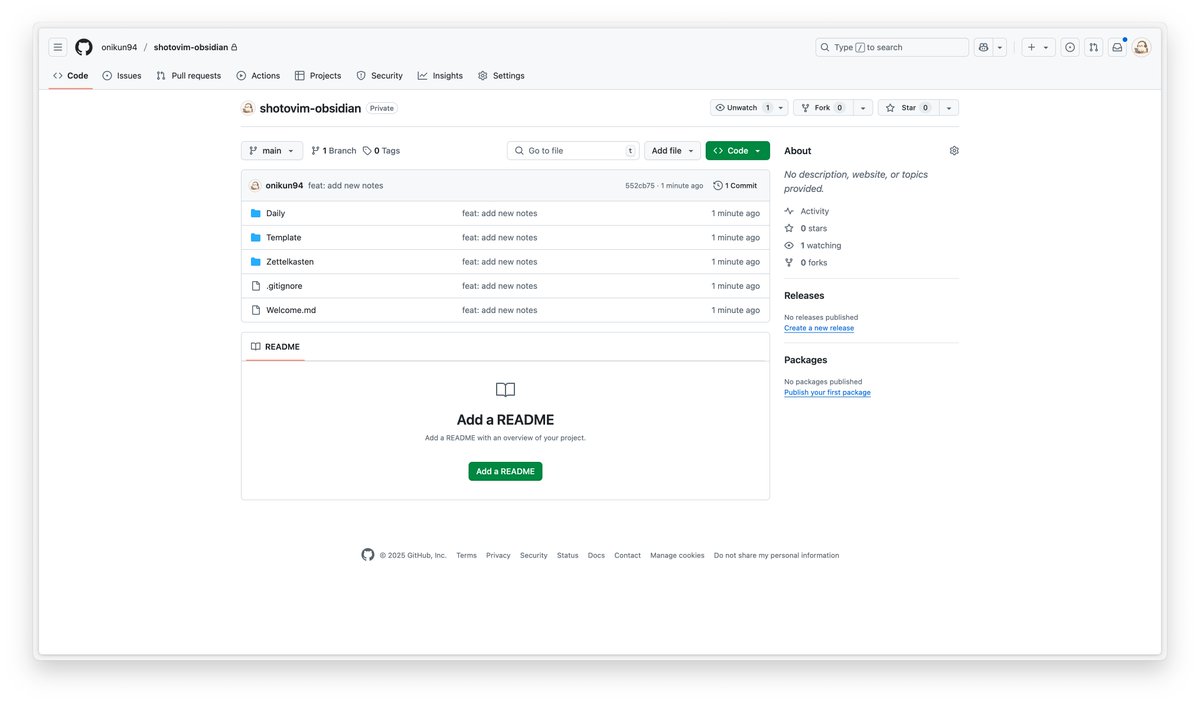Open the Template folder

tap(284, 238)
